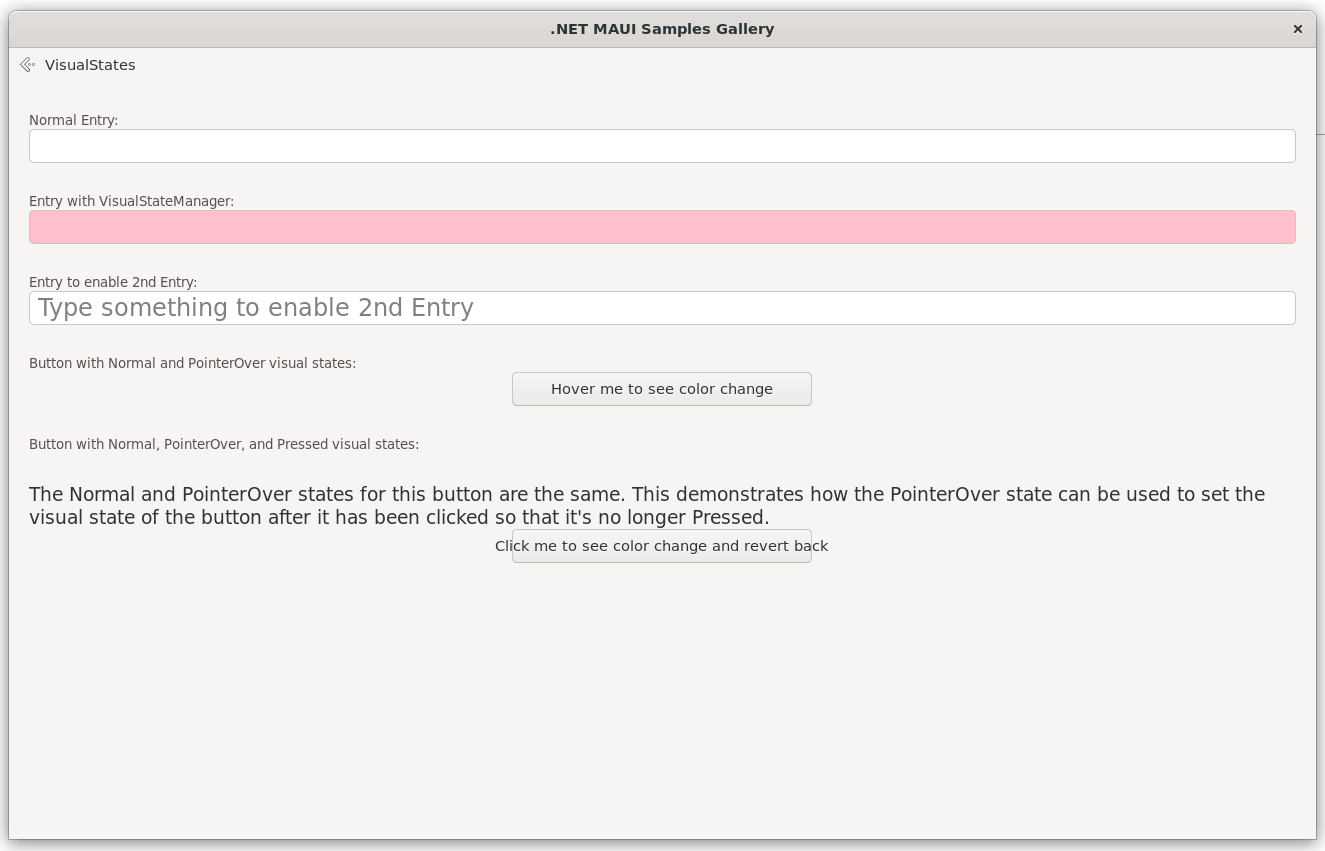Click the paragraph starting 'The Normal and PointerOver states'
This screenshot has height=851, width=1325.
tap(646, 495)
